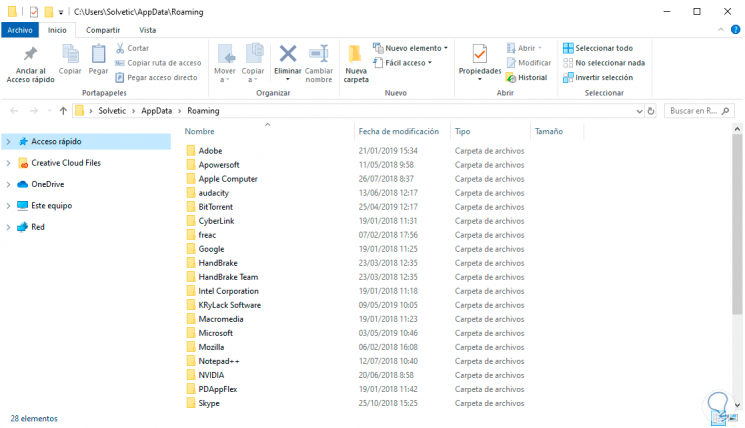Click Pin to Quick access (Anclar al Acceso rápido)
The height and width of the screenshot is (428, 745).
[x=30, y=64]
